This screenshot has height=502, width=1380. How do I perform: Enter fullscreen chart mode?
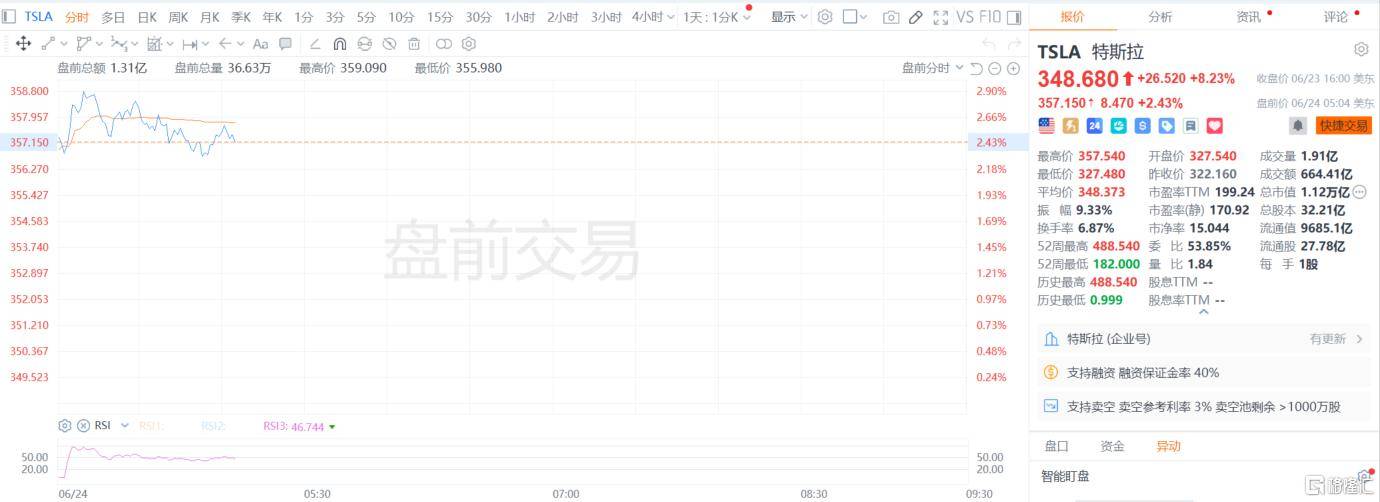[x=940, y=17]
